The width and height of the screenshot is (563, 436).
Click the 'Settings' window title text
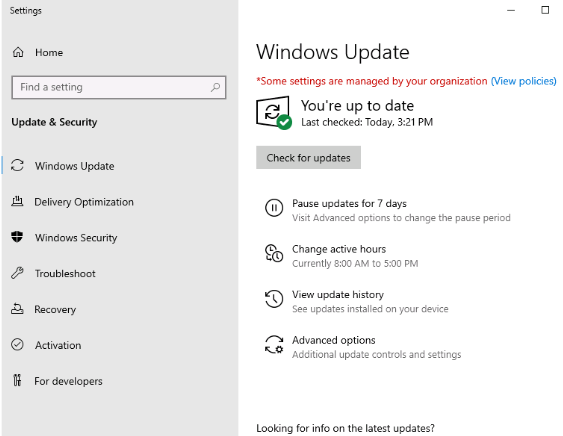[x=25, y=11]
